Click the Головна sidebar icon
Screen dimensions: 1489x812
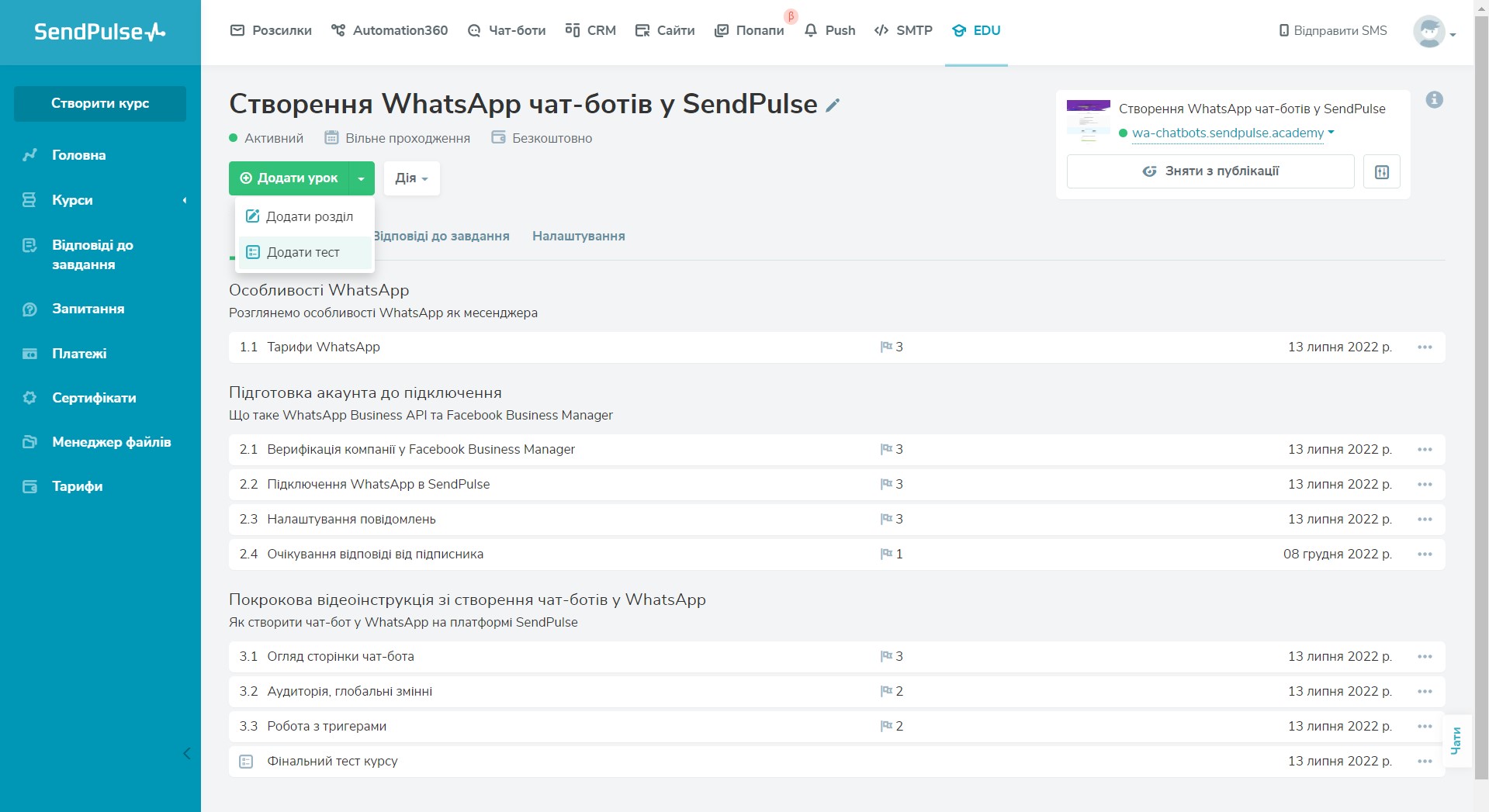tap(29, 155)
